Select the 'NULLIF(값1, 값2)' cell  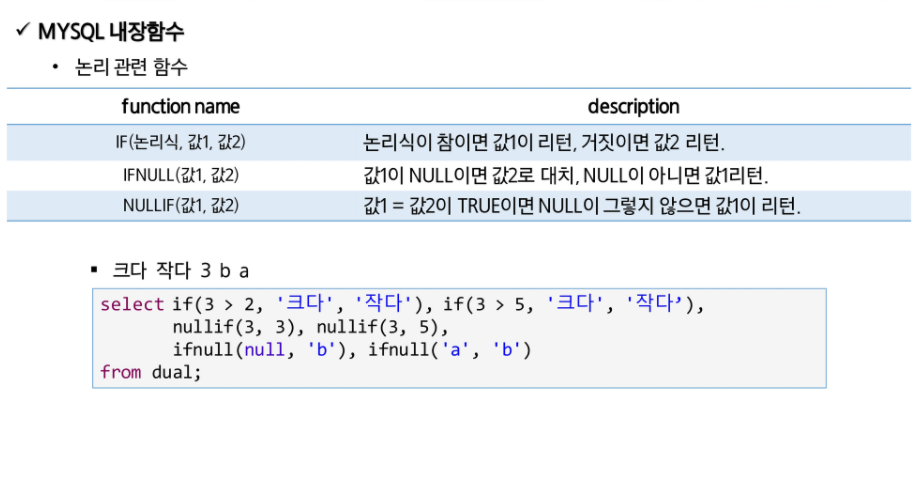[180, 206]
